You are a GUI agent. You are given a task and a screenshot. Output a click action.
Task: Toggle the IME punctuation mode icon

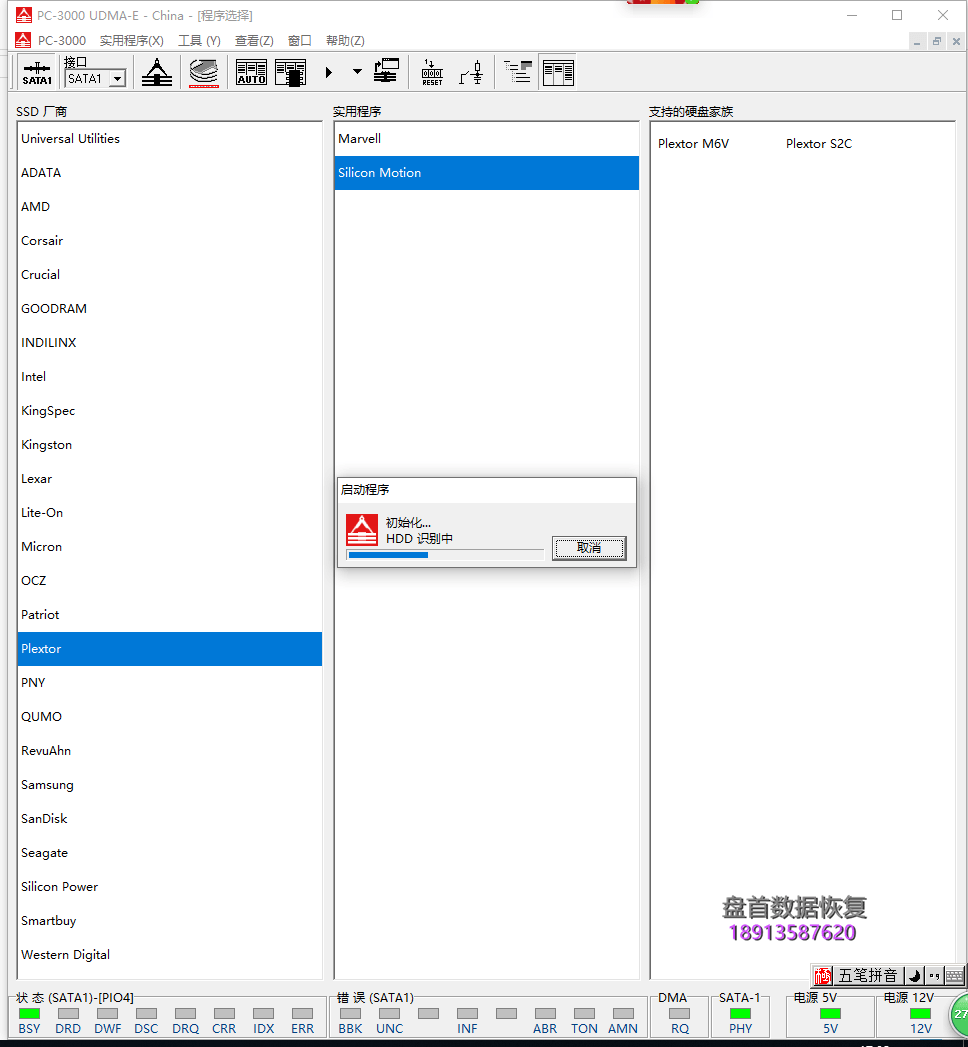tap(934, 976)
